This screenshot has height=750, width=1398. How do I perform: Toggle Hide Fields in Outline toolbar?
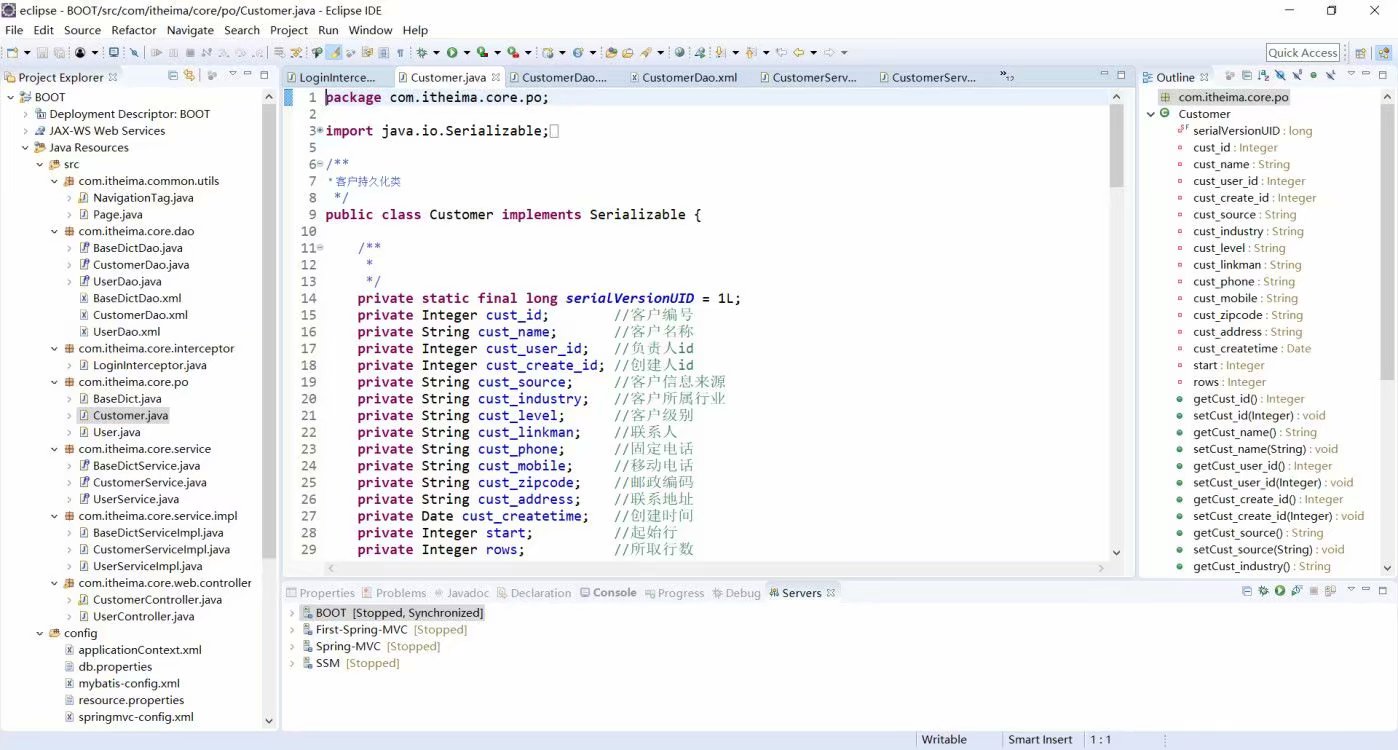point(1280,75)
